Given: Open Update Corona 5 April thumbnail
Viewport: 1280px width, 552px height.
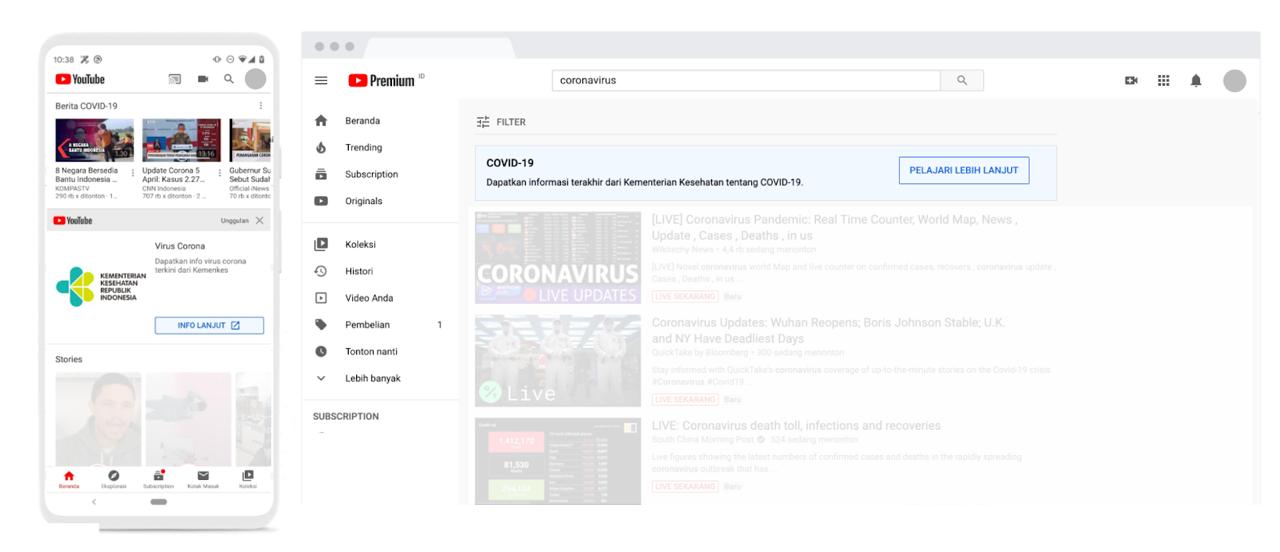Looking at the screenshot, I should coord(182,141).
